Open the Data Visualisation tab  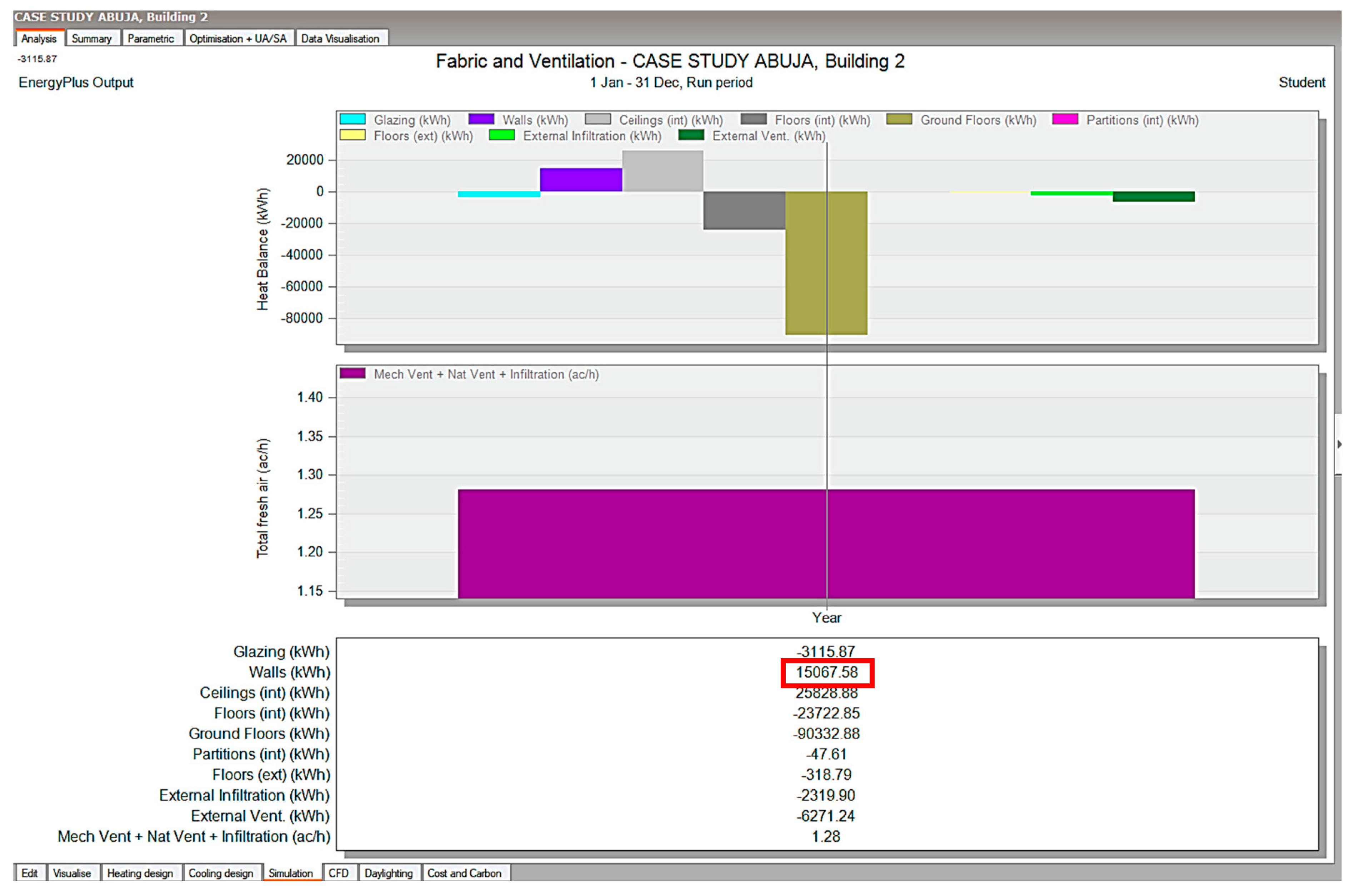tap(340, 38)
